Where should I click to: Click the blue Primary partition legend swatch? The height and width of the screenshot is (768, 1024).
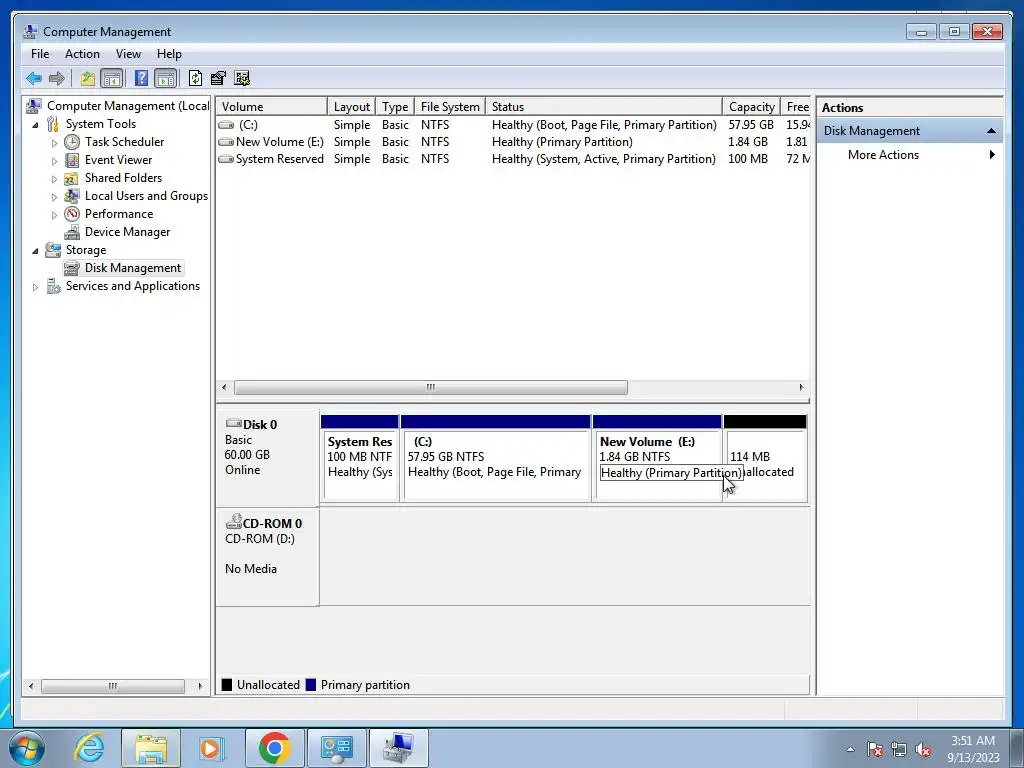311,684
